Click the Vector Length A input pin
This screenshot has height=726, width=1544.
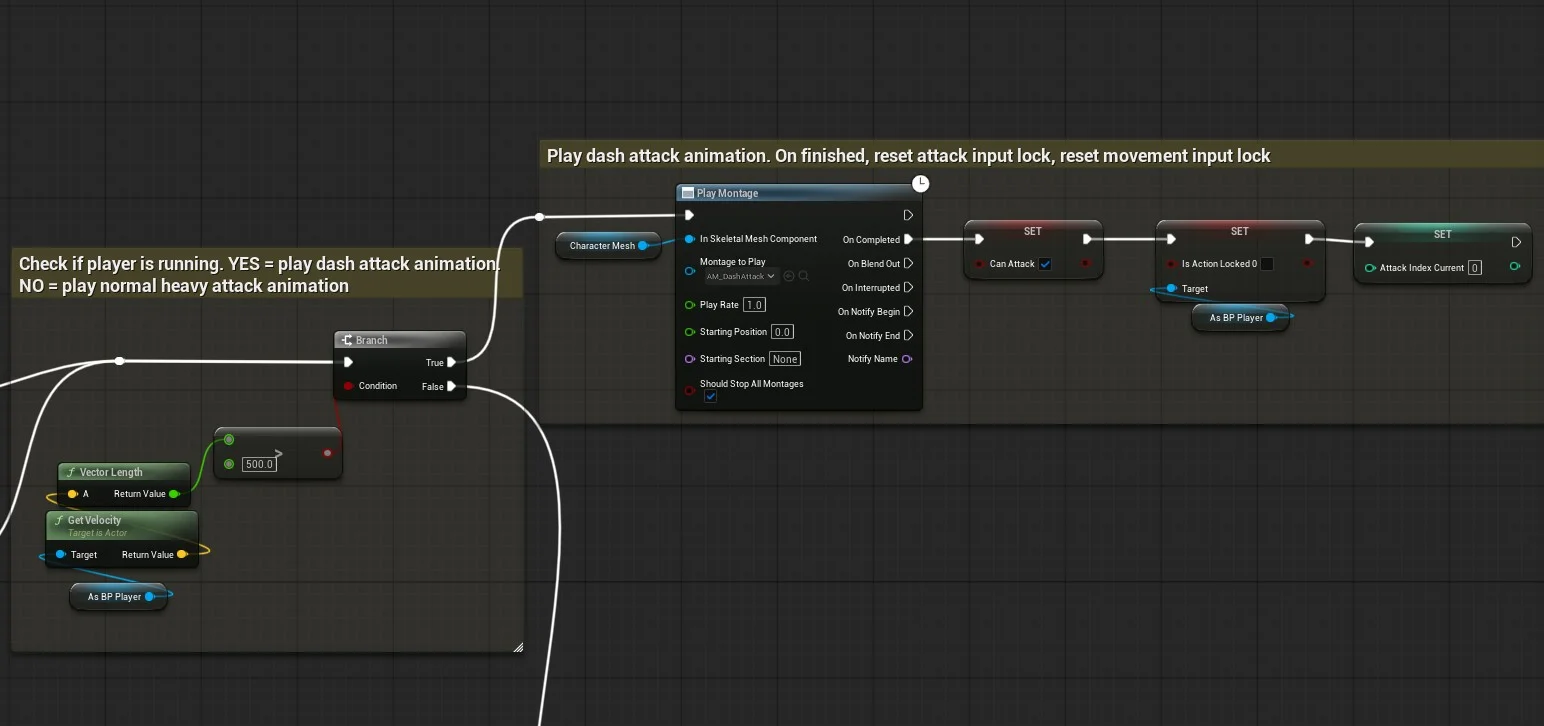click(72, 494)
